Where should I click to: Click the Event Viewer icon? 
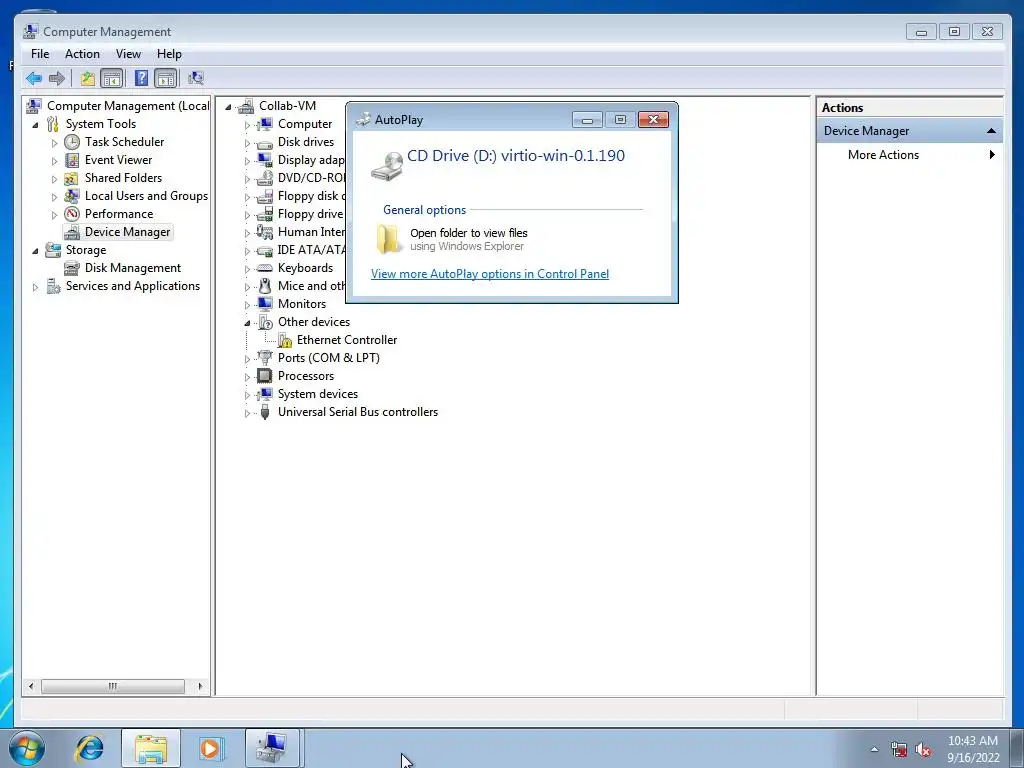pyautogui.click(x=72, y=160)
